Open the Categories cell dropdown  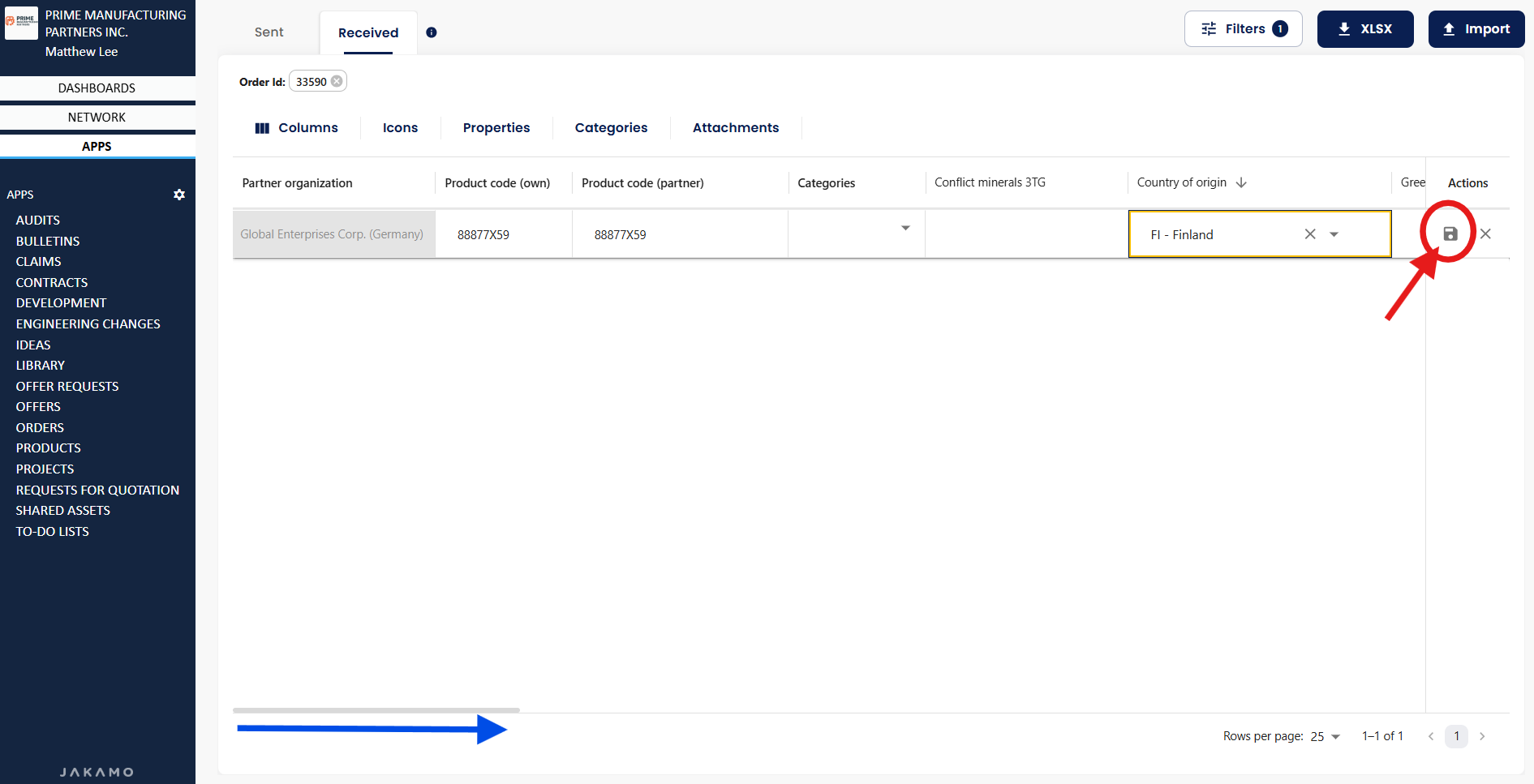905,229
